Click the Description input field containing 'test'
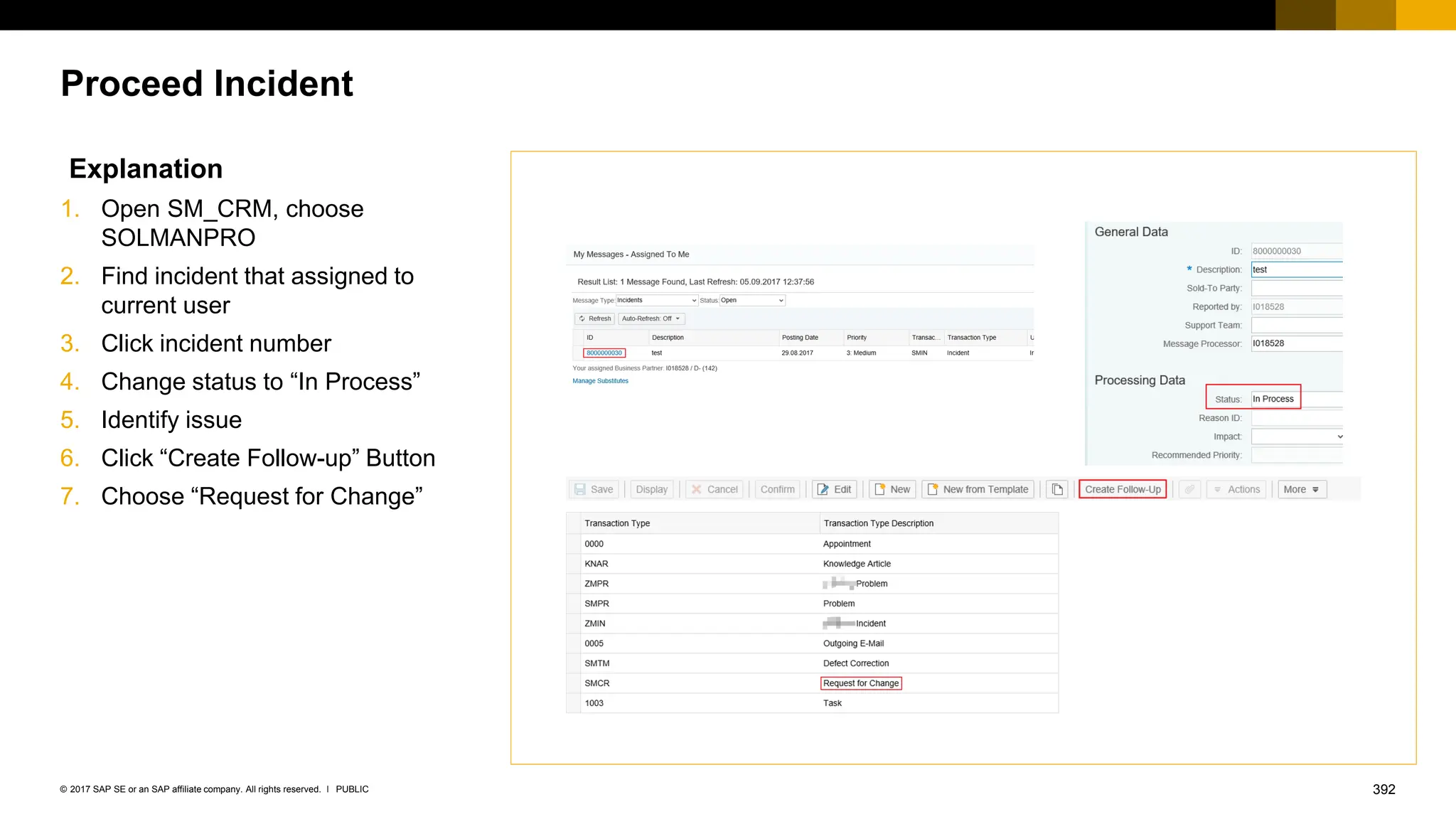Image resolution: width=1456 pixels, height=819 pixels. [1297, 269]
